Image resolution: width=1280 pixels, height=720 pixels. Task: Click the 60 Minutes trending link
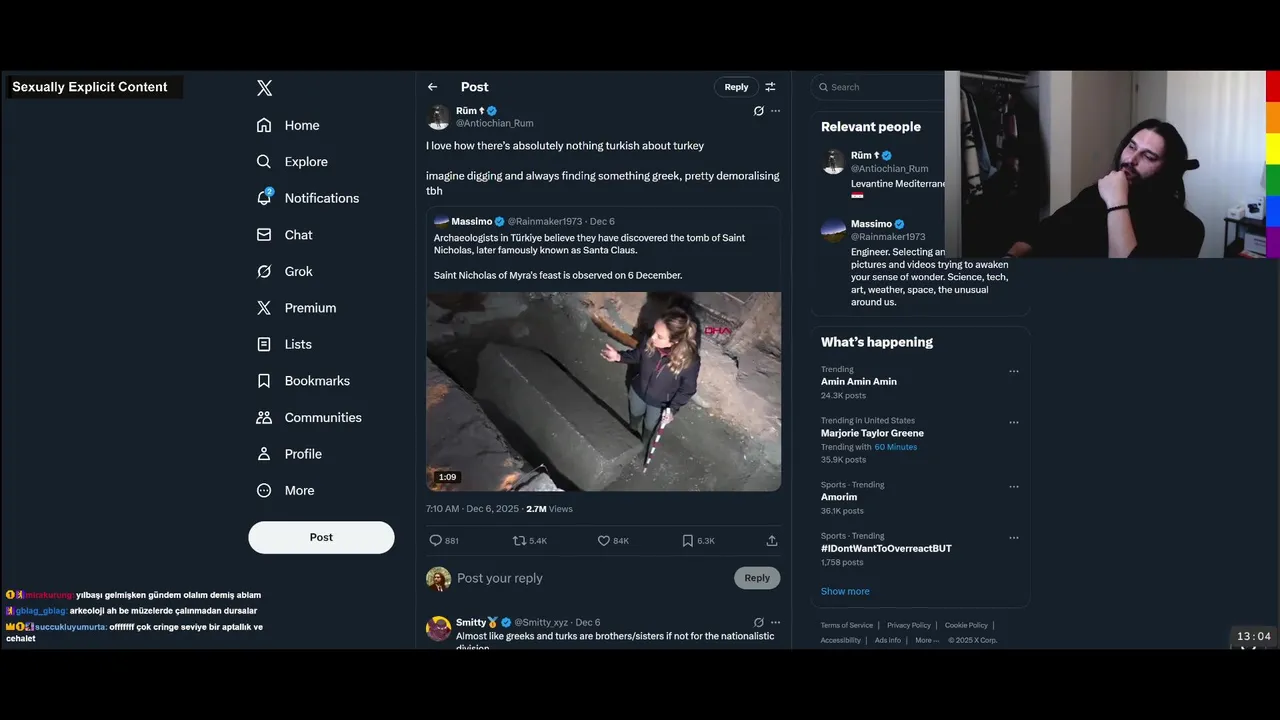point(895,447)
